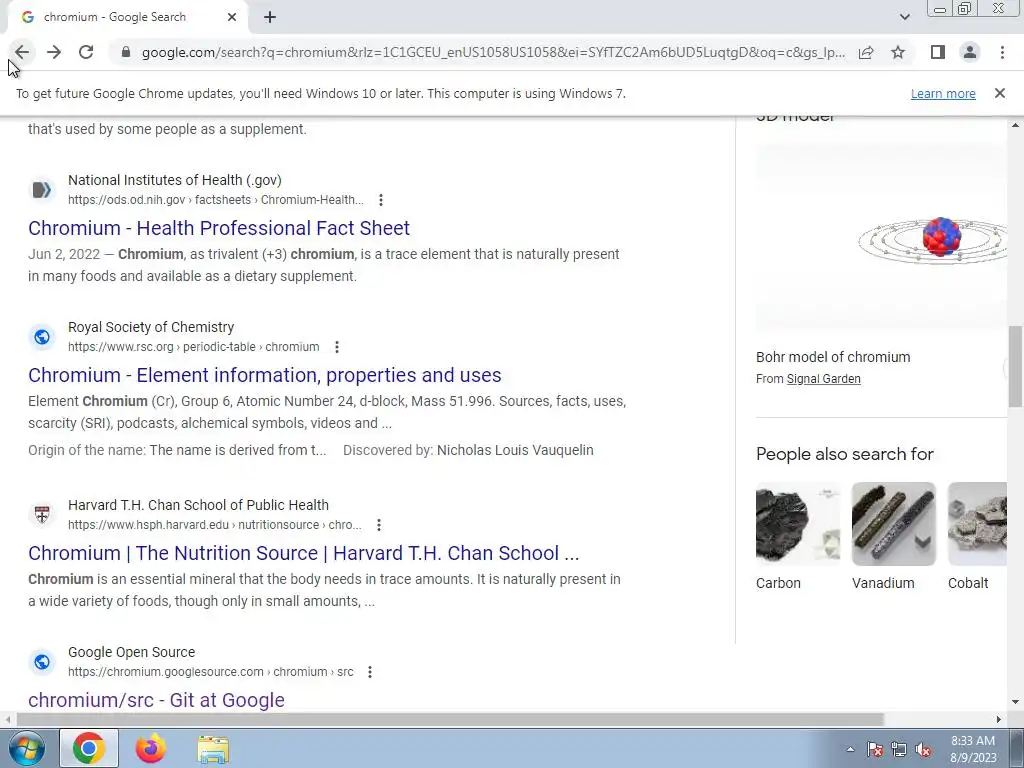Open more options for Google Open Source result
Image resolution: width=1024 pixels, height=768 pixels.
point(370,672)
